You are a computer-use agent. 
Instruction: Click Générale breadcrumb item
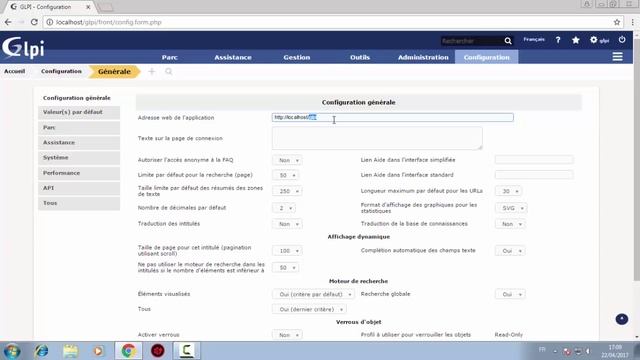(x=114, y=71)
